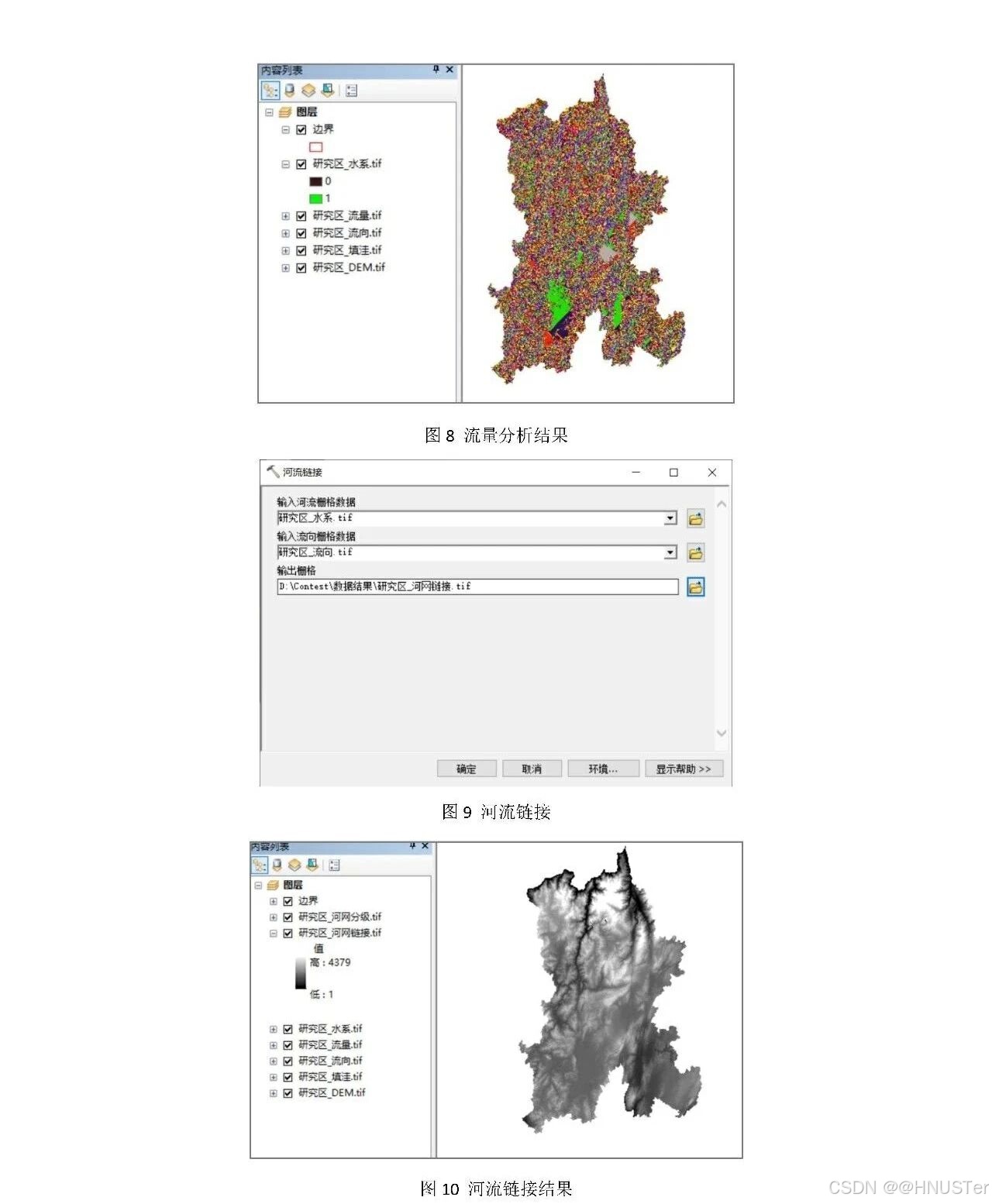This screenshot has height=1204, width=992.
Task: Open the Options icon in Figure 8 contents panel
Action: 352,91
